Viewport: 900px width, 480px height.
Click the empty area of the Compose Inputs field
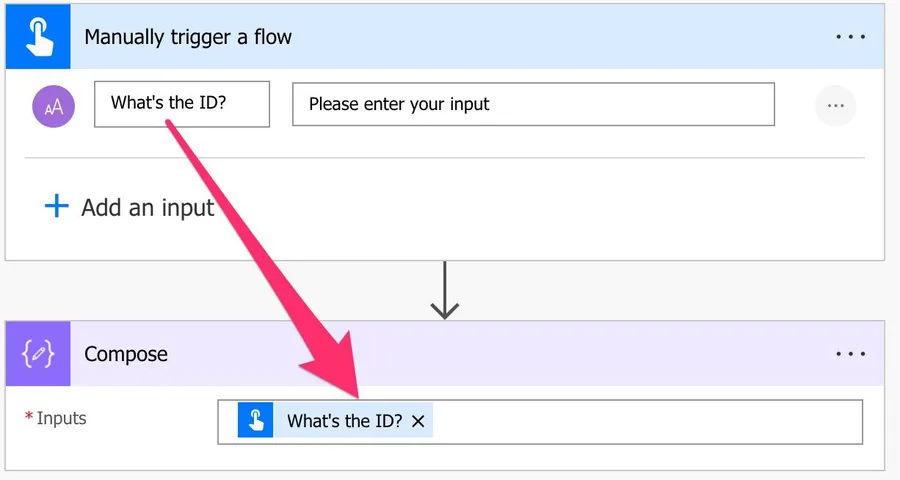[650, 421]
